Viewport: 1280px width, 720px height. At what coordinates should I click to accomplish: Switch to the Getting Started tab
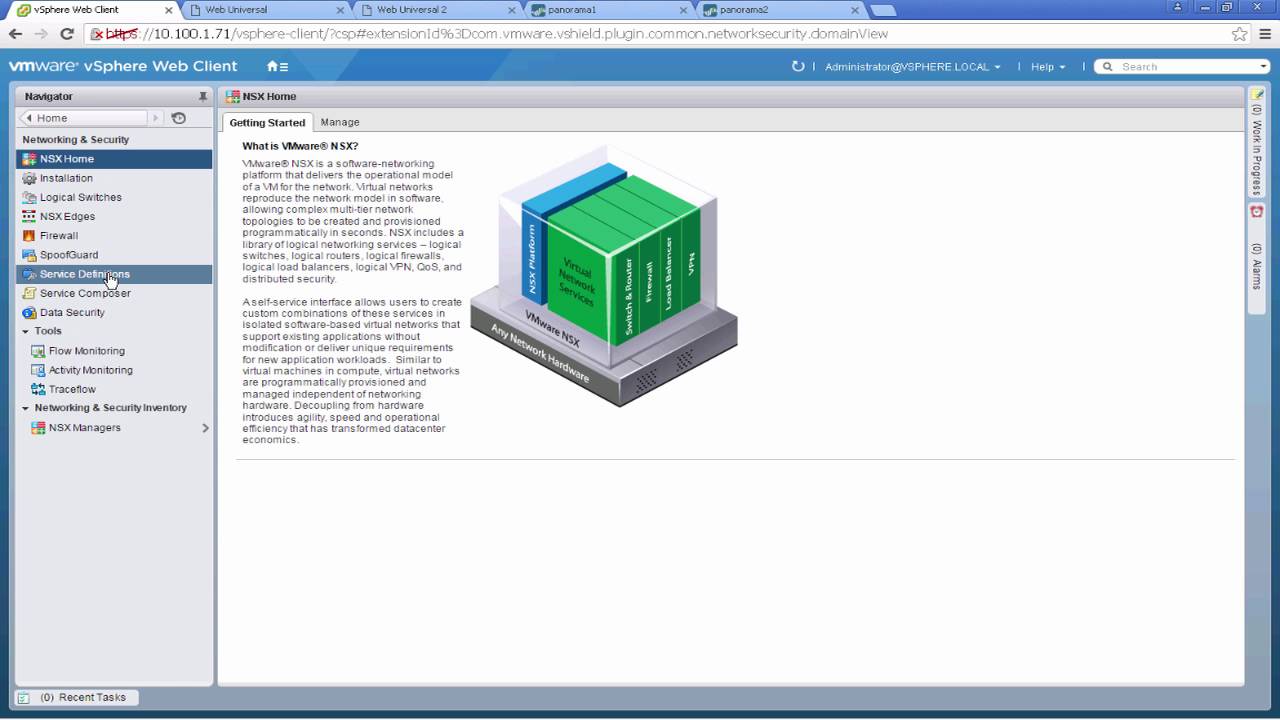[x=267, y=122]
